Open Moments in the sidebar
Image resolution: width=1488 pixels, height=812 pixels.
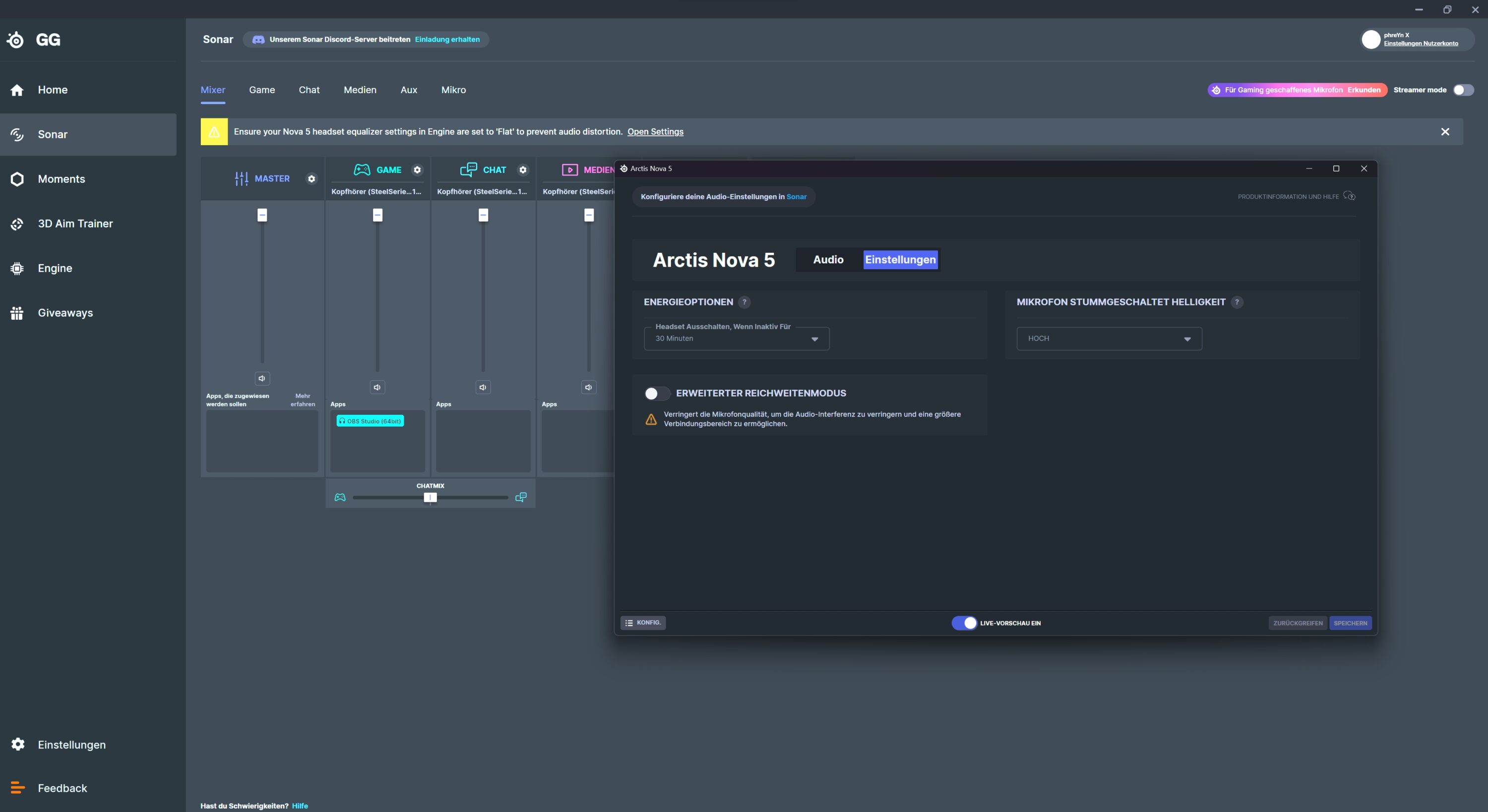pyautogui.click(x=61, y=179)
